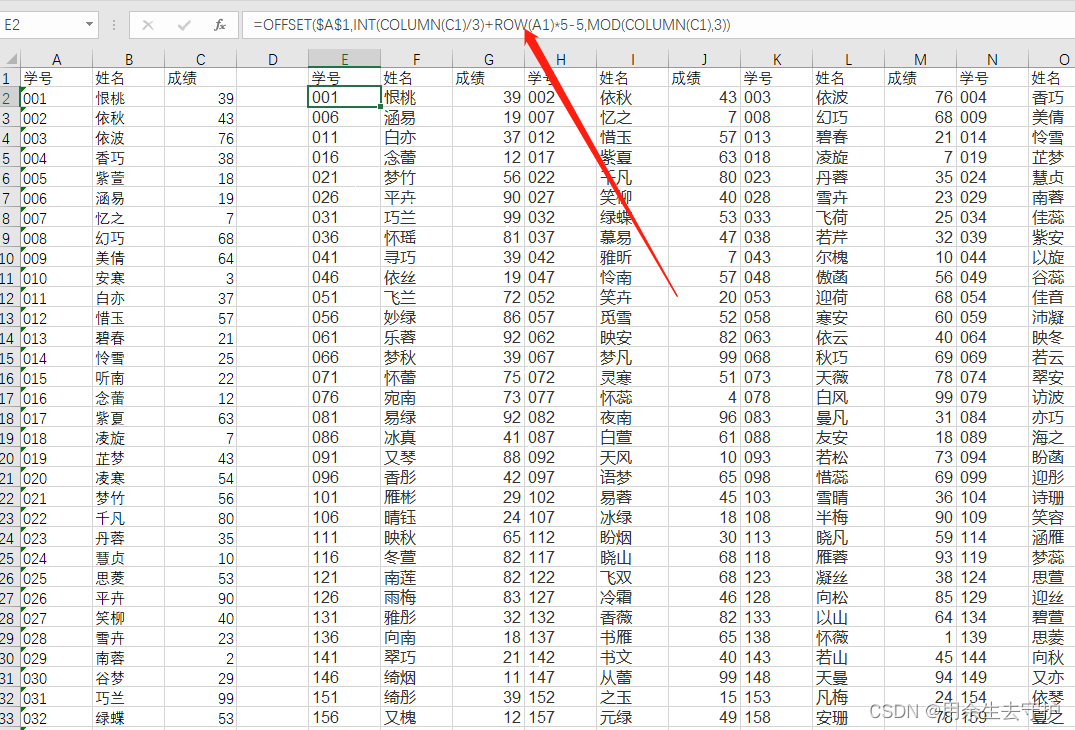Select column L header
Viewport: 1075px width, 730px height.
click(x=848, y=60)
